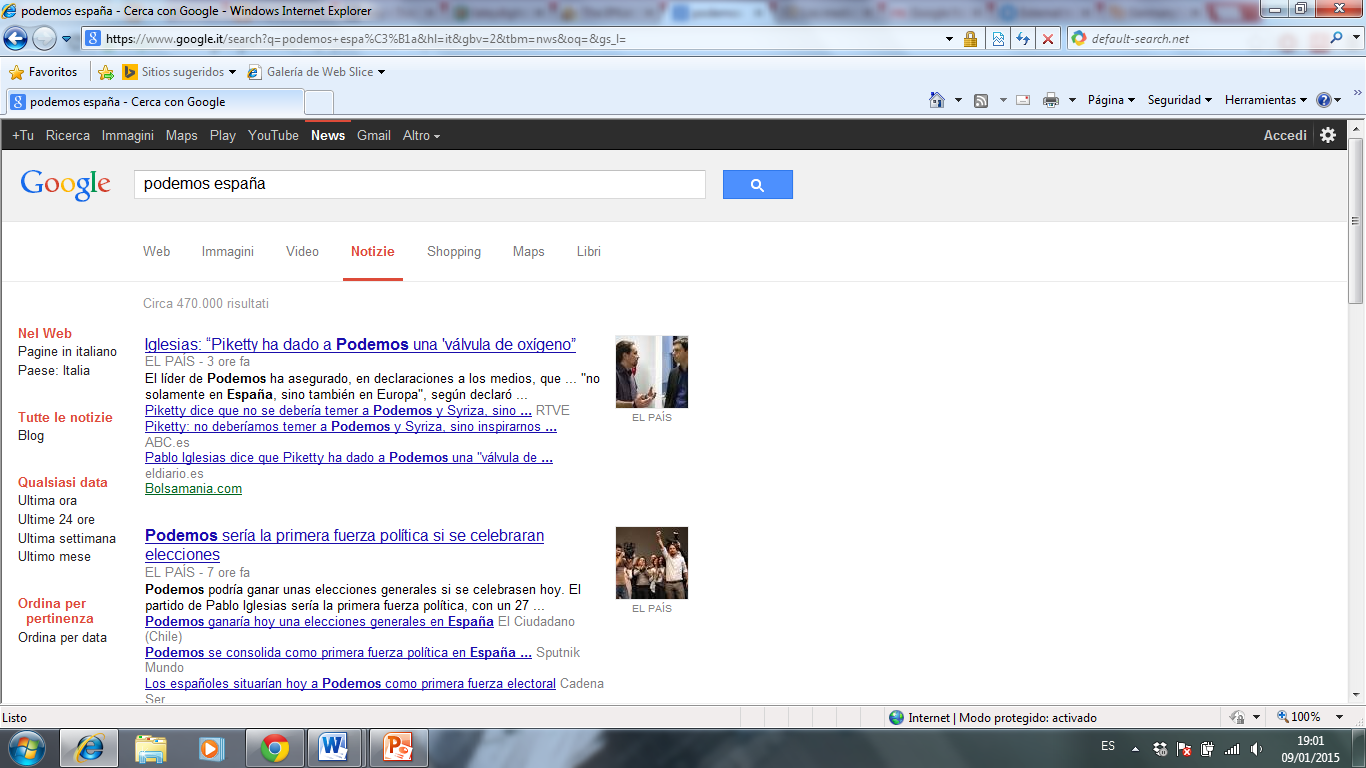Image resolution: width=1366 pixels, height=768 pixels.
Task: View the security lock icon report
Action: click(970, 39)
